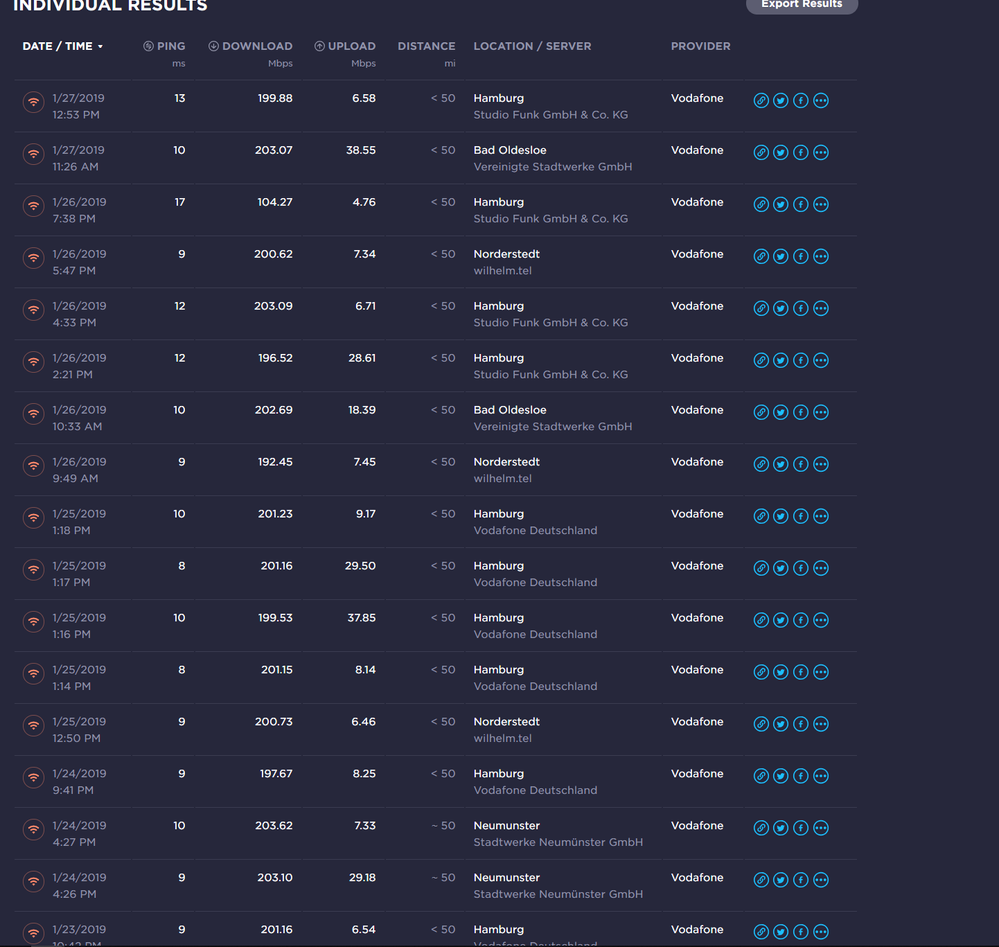The height and width of the screenshot is (947, 999).
Task: Click date 1/24/2019 4:26 PM
Action: pos(79,886)
